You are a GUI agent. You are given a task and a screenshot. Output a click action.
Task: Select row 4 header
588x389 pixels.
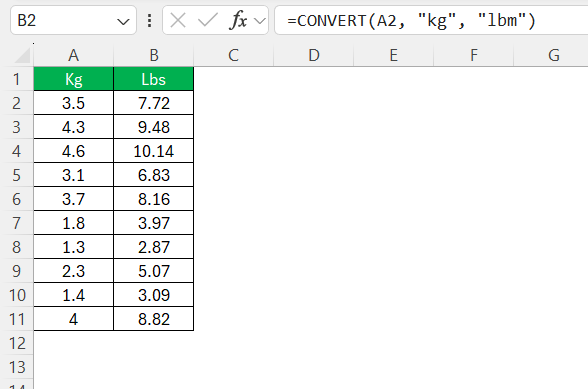(16, 151)
